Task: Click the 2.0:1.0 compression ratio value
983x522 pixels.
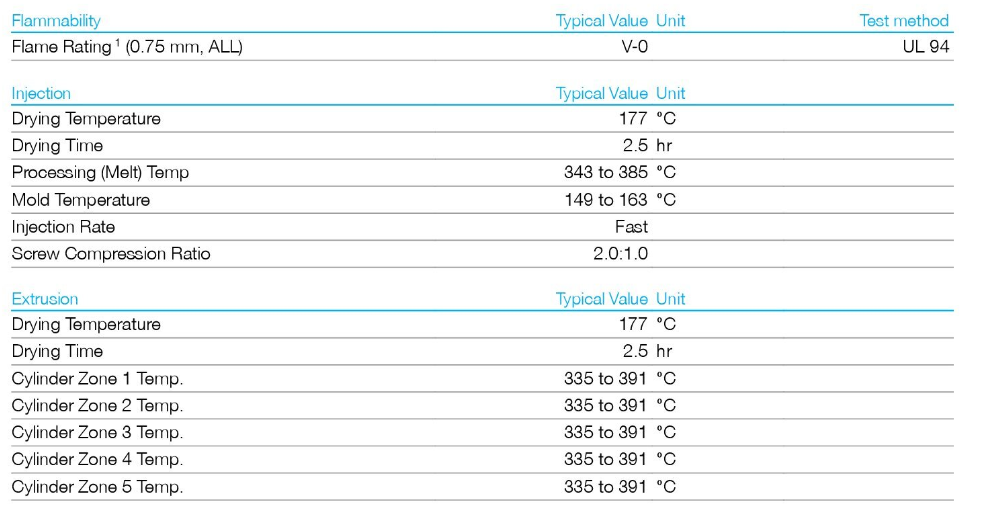Action: point(620,254)
